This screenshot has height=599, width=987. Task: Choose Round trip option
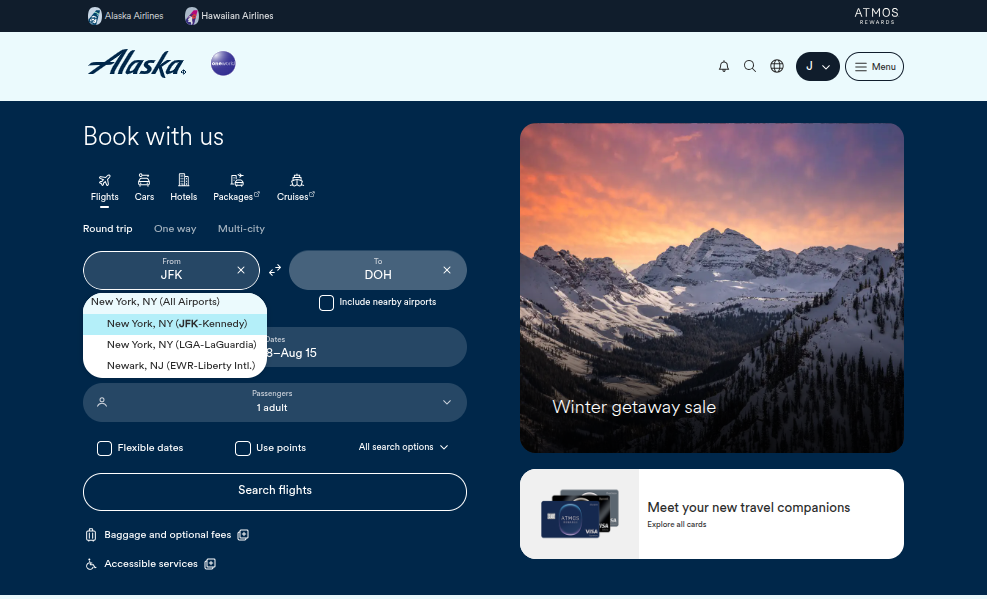pyautogui.click(x=108, y=229)
